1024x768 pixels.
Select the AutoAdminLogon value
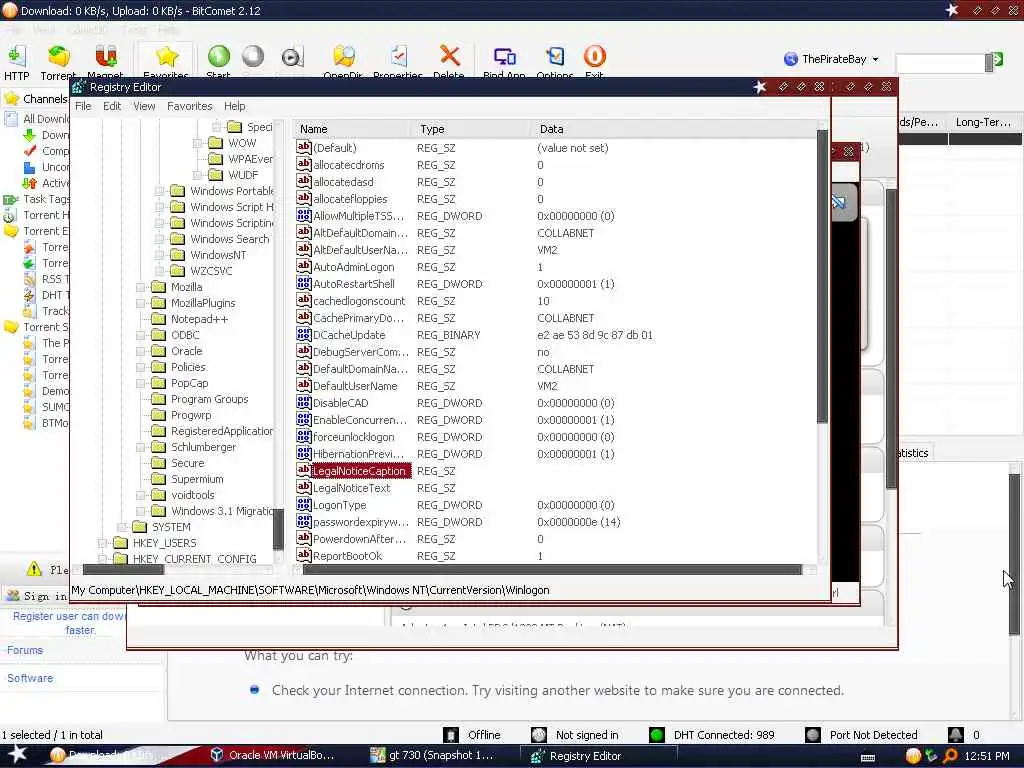(353, 267)
